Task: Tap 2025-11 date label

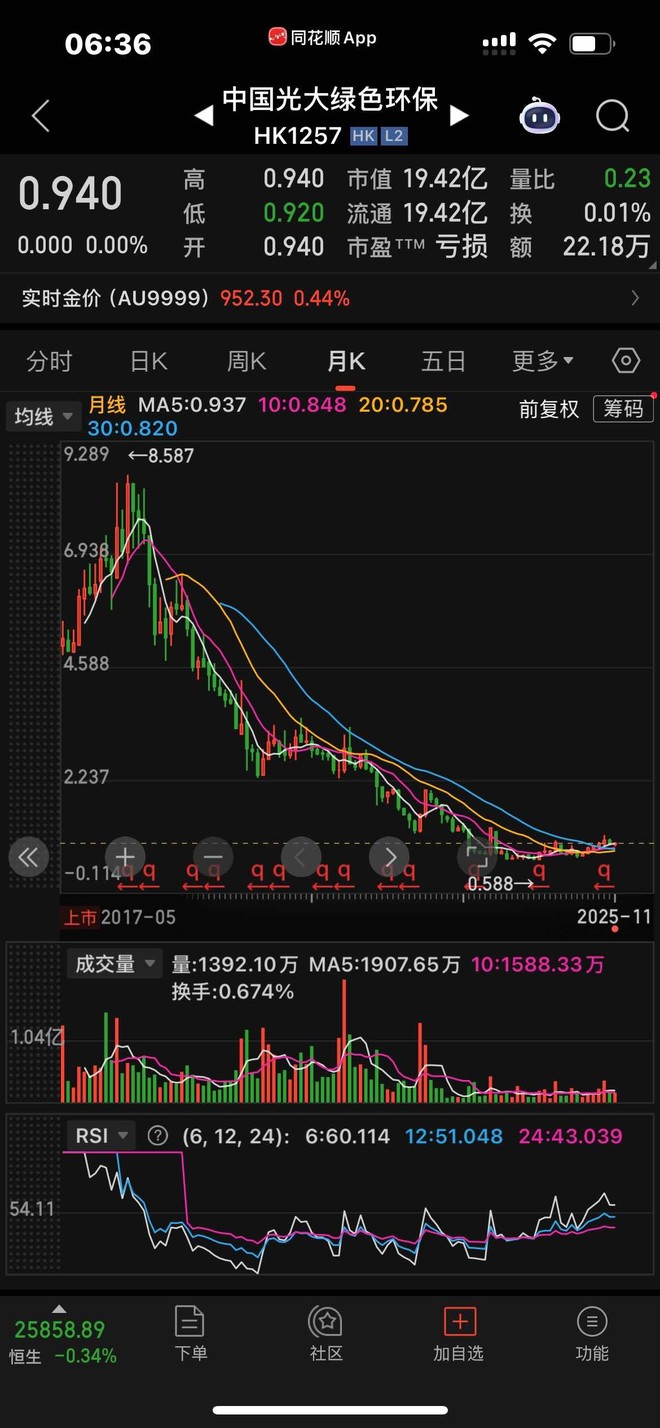Action: click(x=615, y=916)
